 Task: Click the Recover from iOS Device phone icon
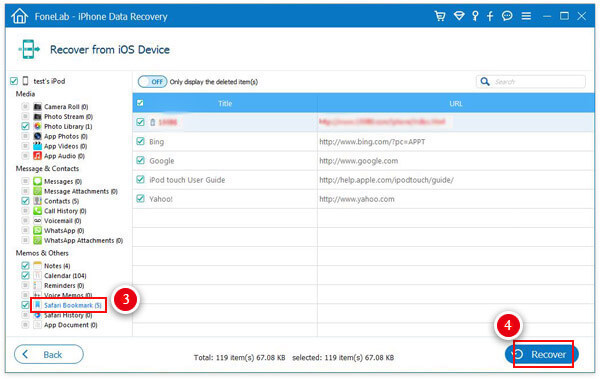tap(29, 49)
